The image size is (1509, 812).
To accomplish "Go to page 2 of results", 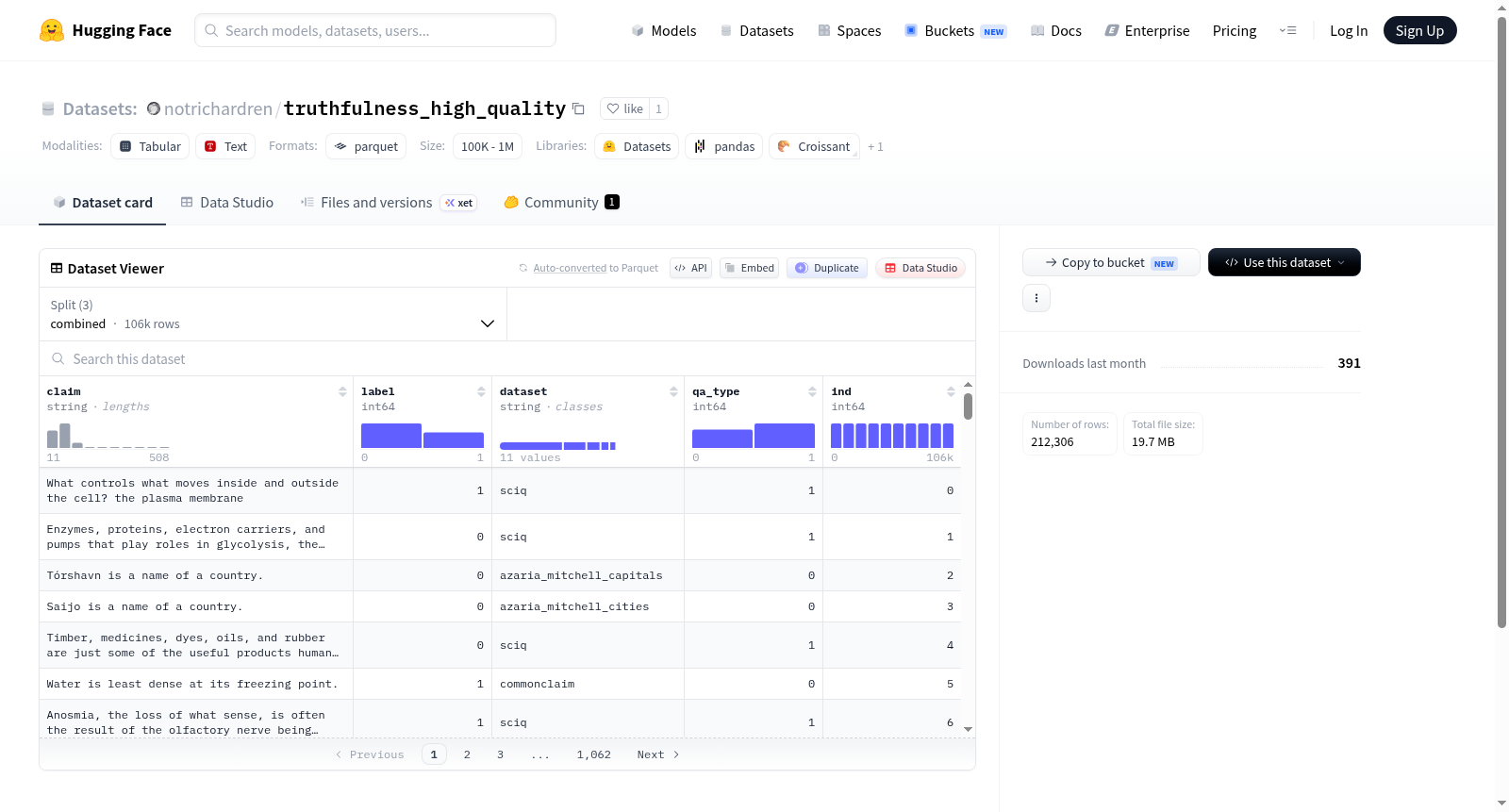I will pyautogui.click(x=467, y=754).
